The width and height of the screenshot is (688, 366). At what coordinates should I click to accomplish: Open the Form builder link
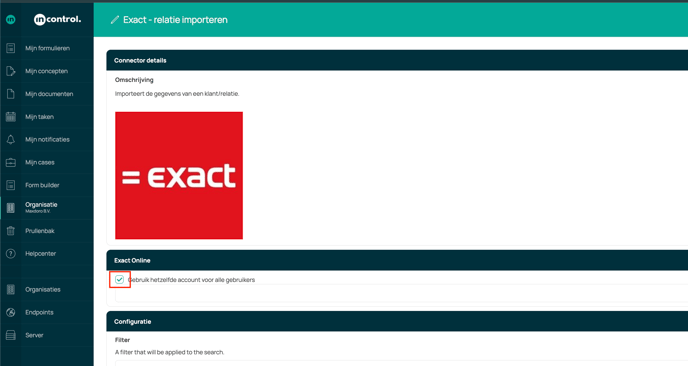pos(42,185)
